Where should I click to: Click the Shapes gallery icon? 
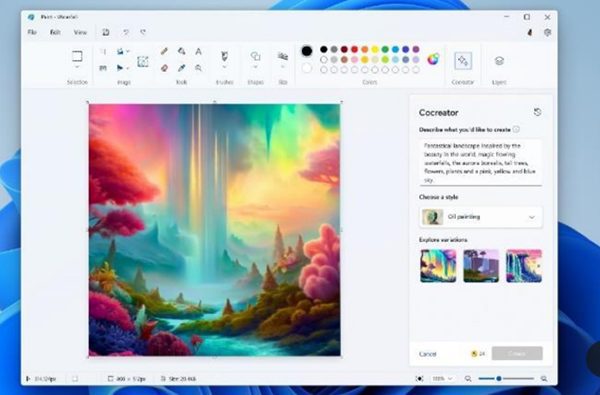[x=255, y=56]
